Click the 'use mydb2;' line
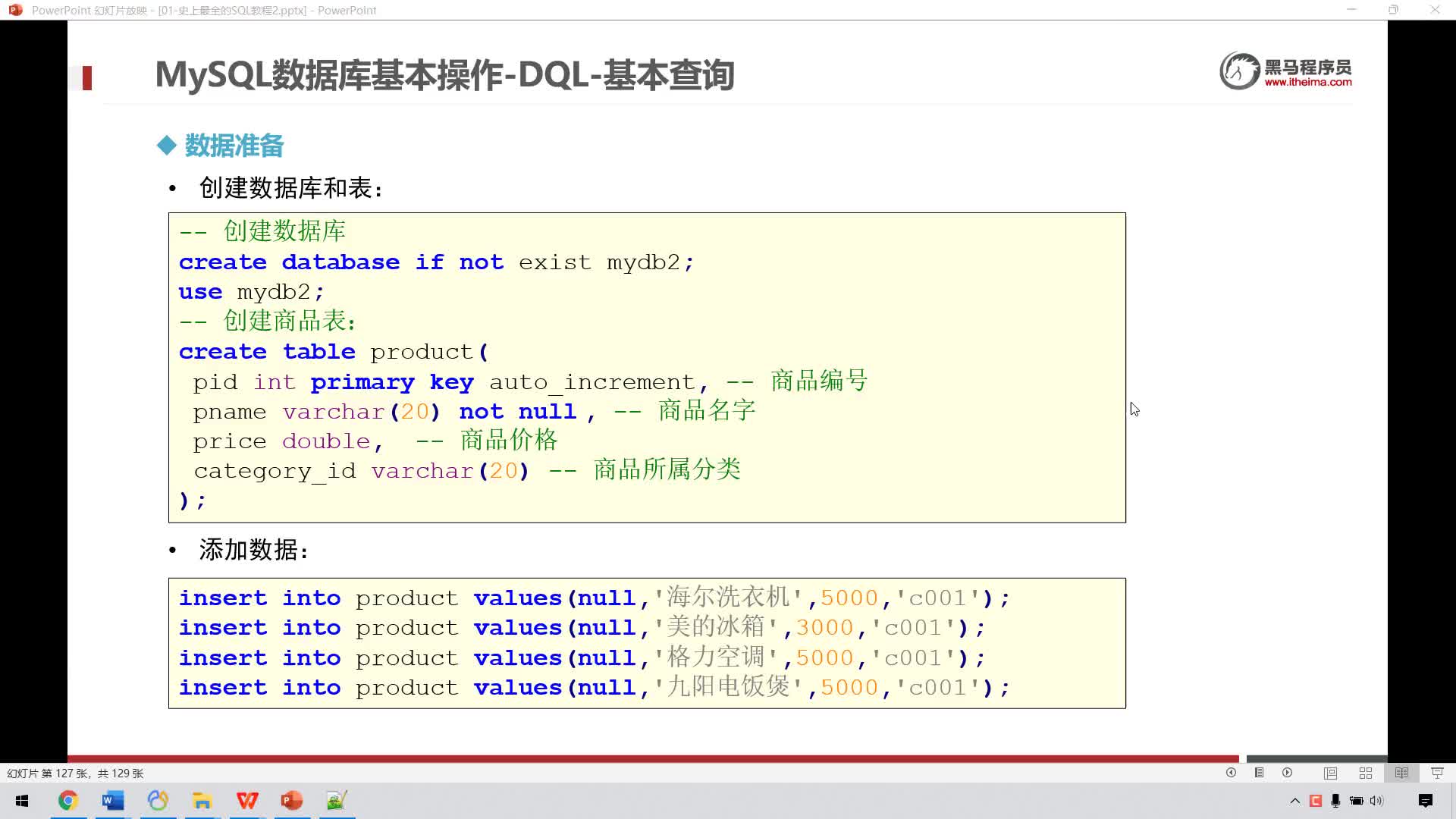Image resolution: width=1456 pixels, height=819 pixels. (x=252, y=293)
